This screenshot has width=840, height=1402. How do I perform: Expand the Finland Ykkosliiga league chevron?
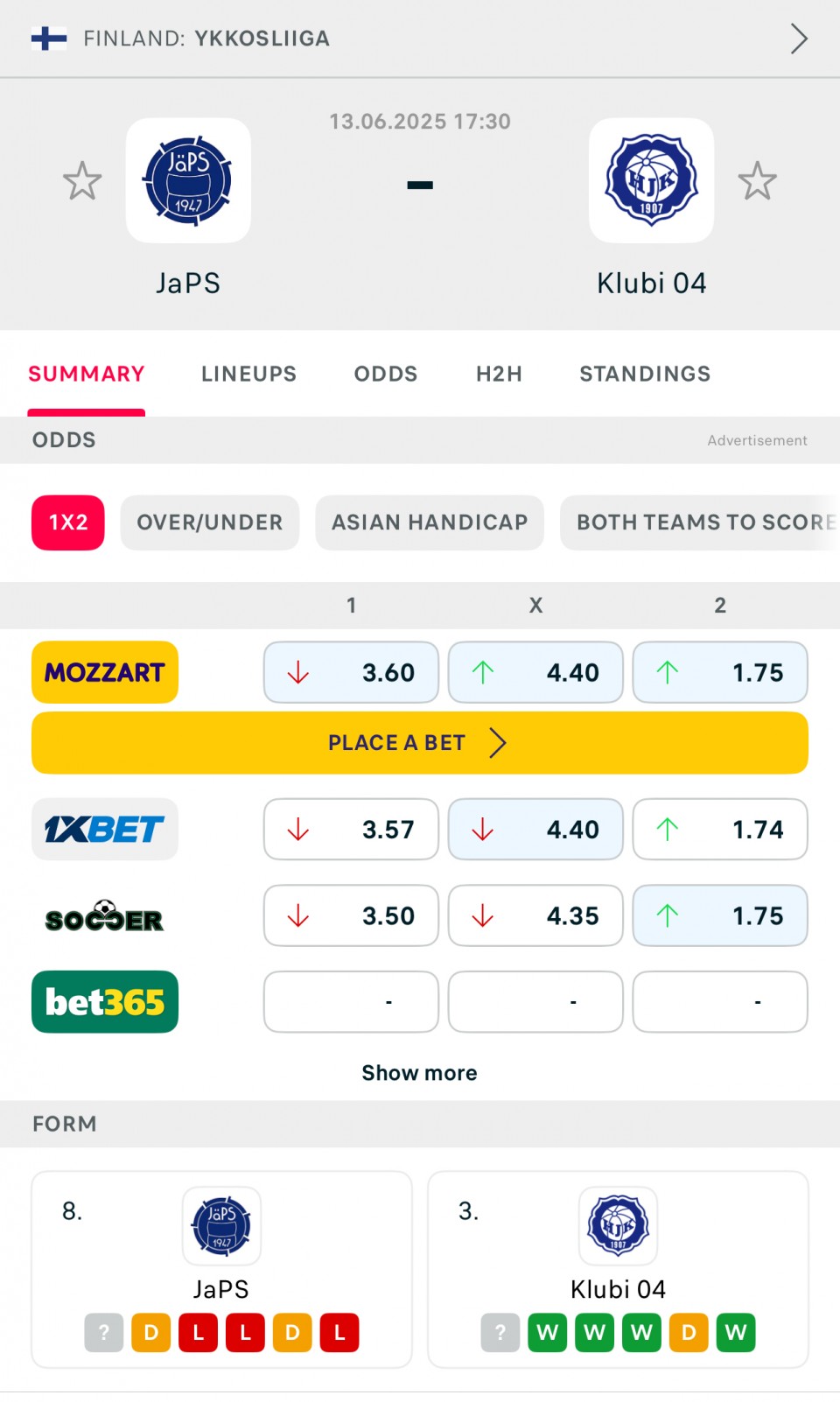click(798, 39)
